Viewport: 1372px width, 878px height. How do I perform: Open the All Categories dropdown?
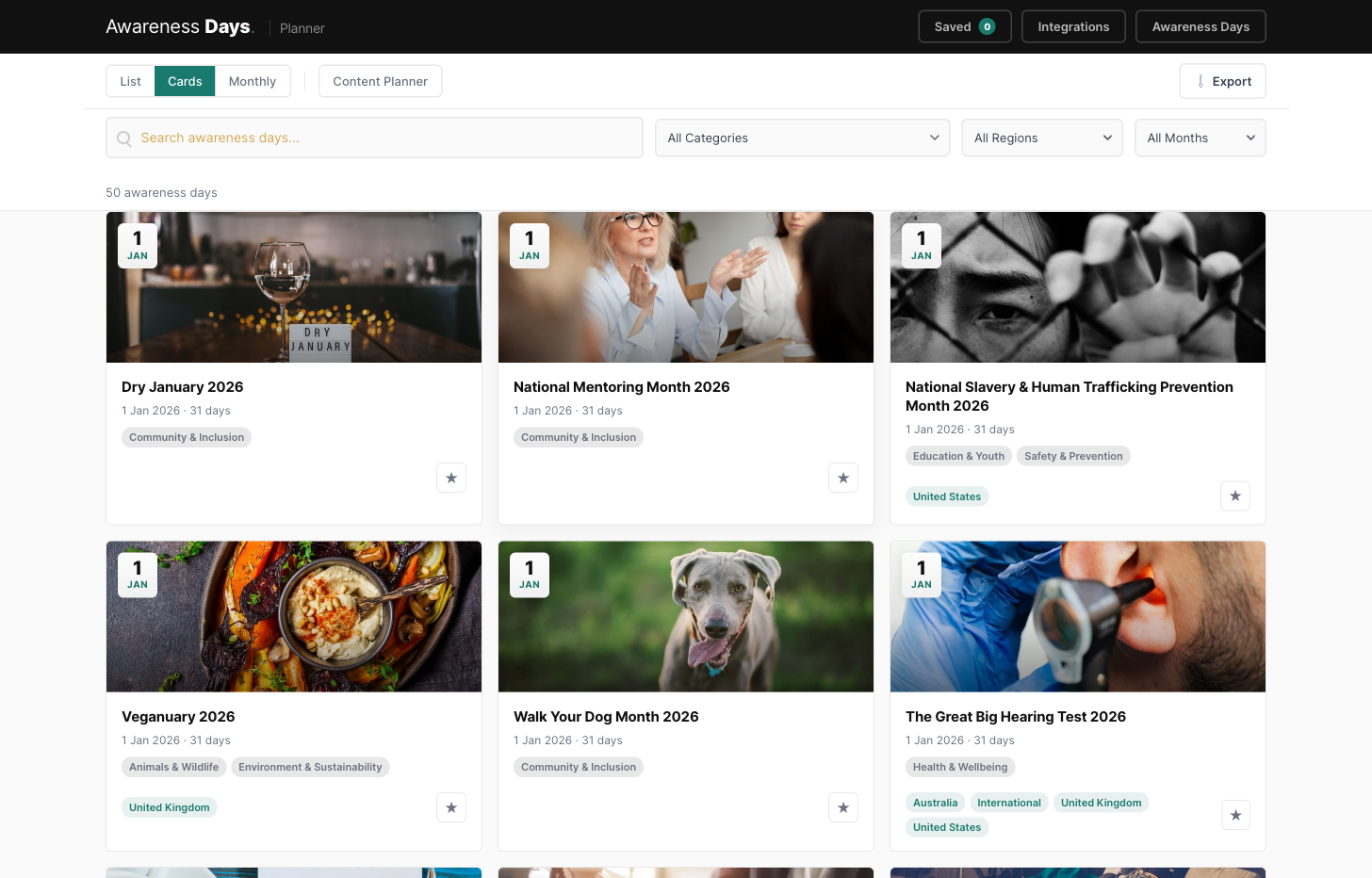coord(803,138)
